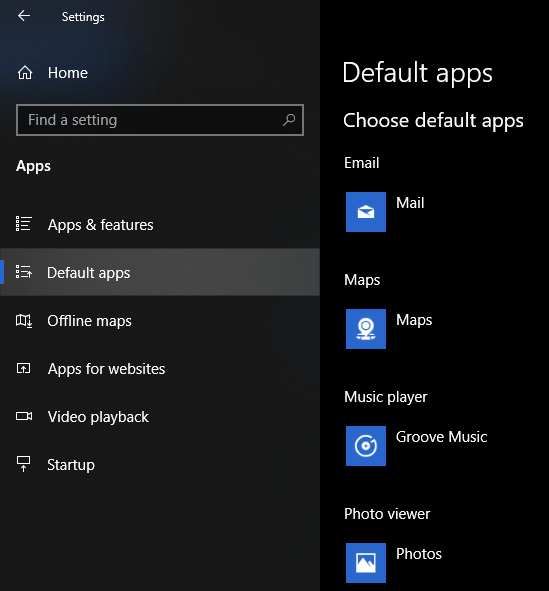
Task: Click the search magnifier icon
Action: tap(289, 120)
